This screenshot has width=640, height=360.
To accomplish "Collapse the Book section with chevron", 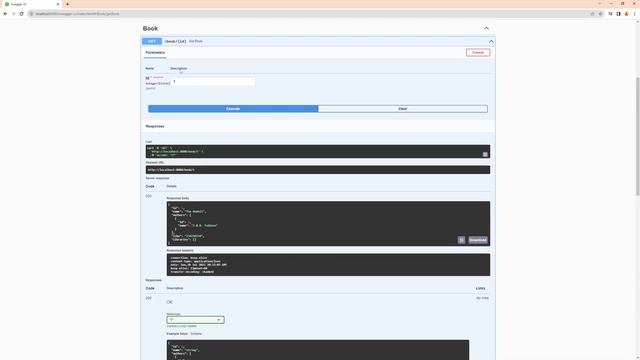I will [486, 28].
